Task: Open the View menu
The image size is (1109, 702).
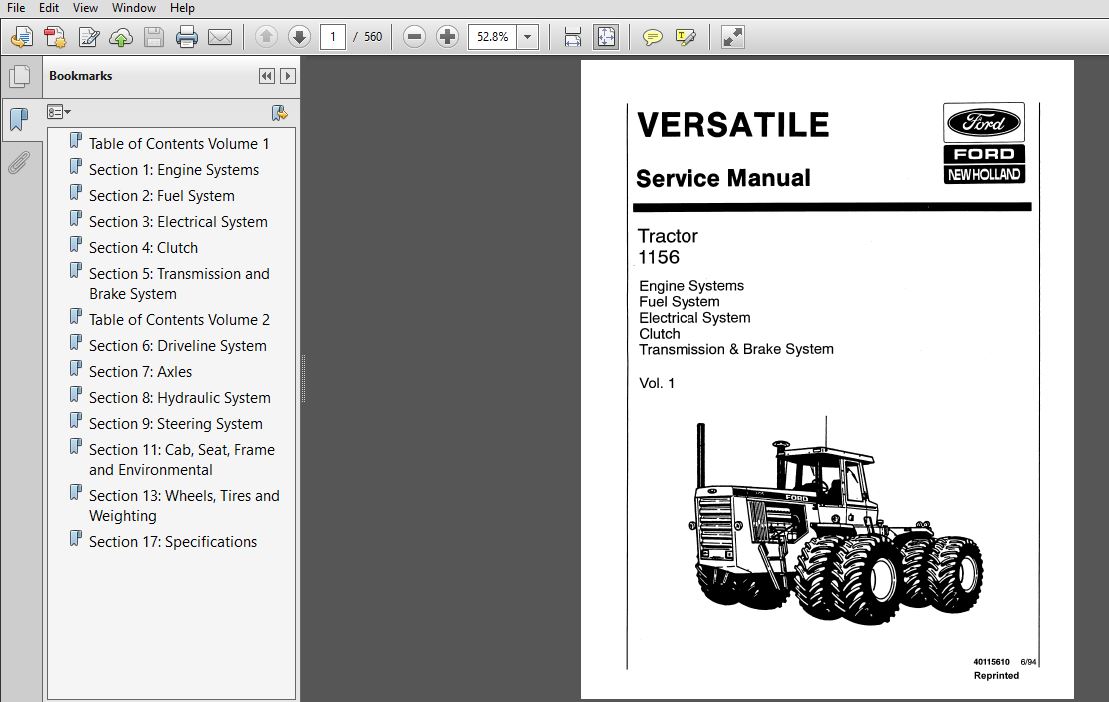Action: (x=85, y=8)
